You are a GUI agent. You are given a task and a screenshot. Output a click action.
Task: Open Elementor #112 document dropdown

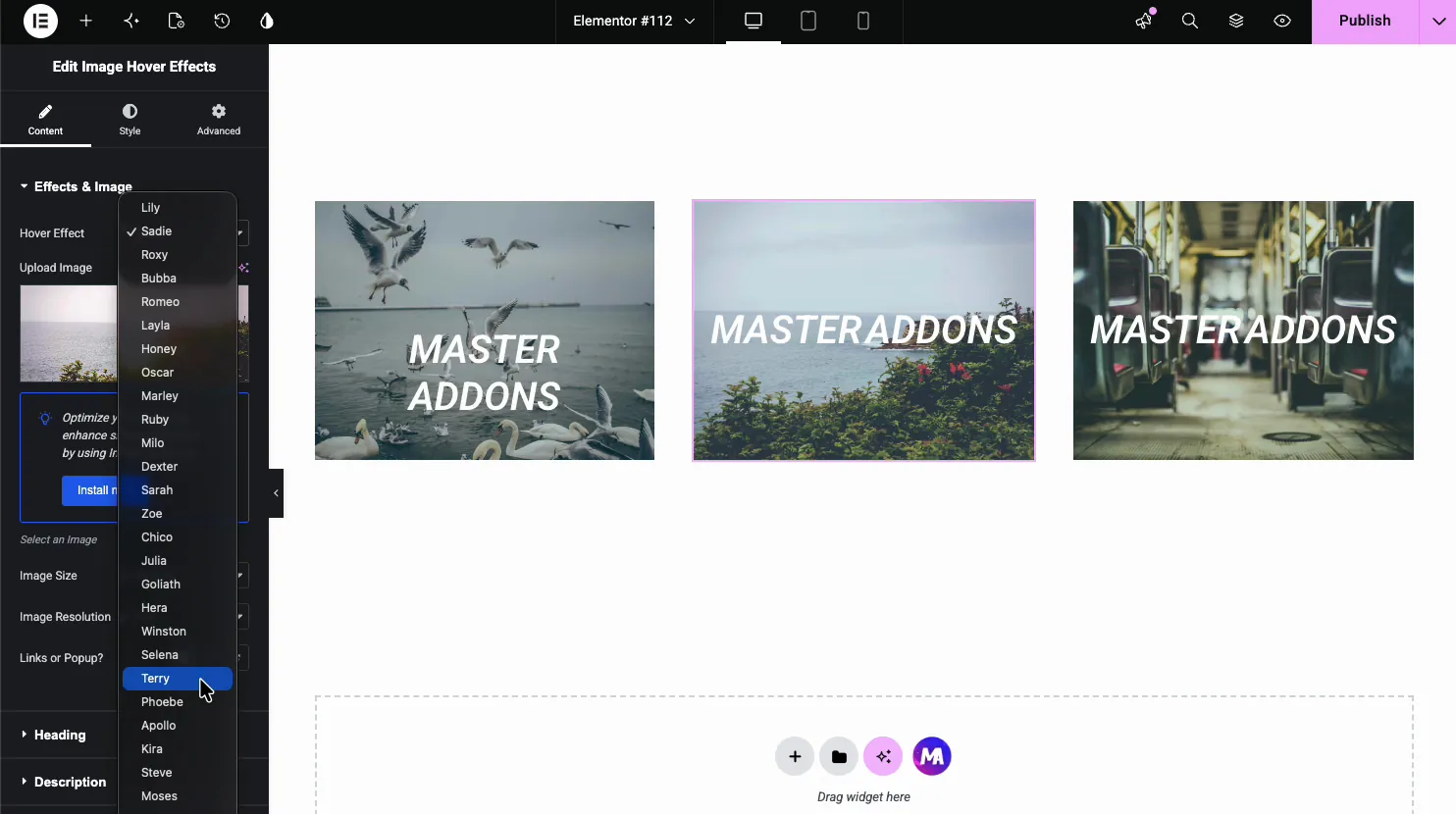[634, 21]
